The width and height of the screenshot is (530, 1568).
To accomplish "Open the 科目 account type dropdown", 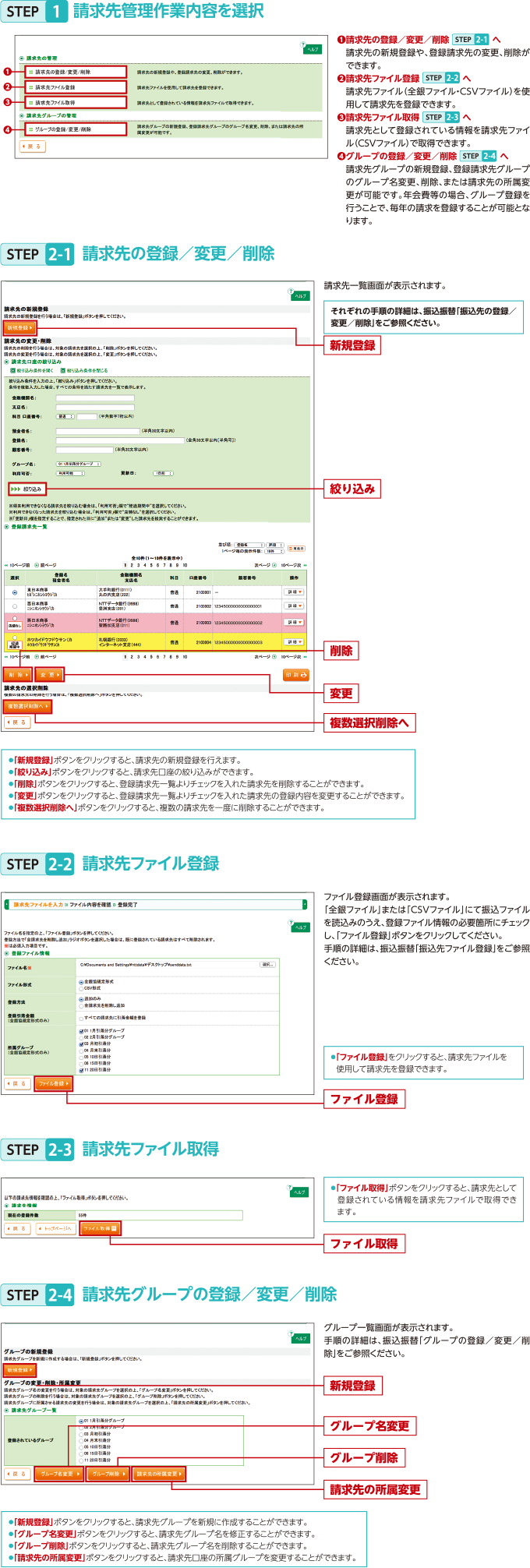I will 65,416.
